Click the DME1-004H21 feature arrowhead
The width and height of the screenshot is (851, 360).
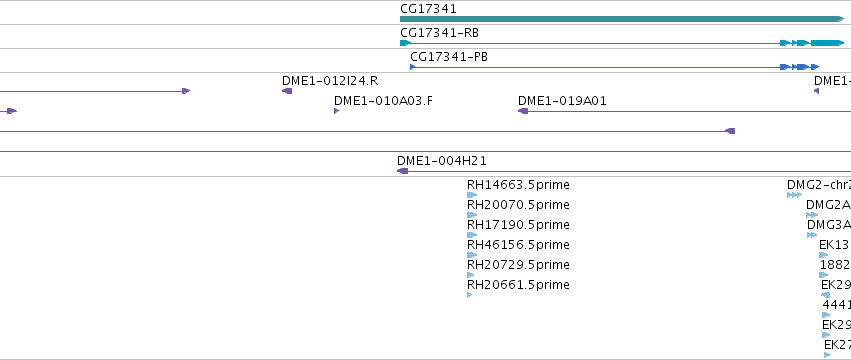click(x=402, y=171)
